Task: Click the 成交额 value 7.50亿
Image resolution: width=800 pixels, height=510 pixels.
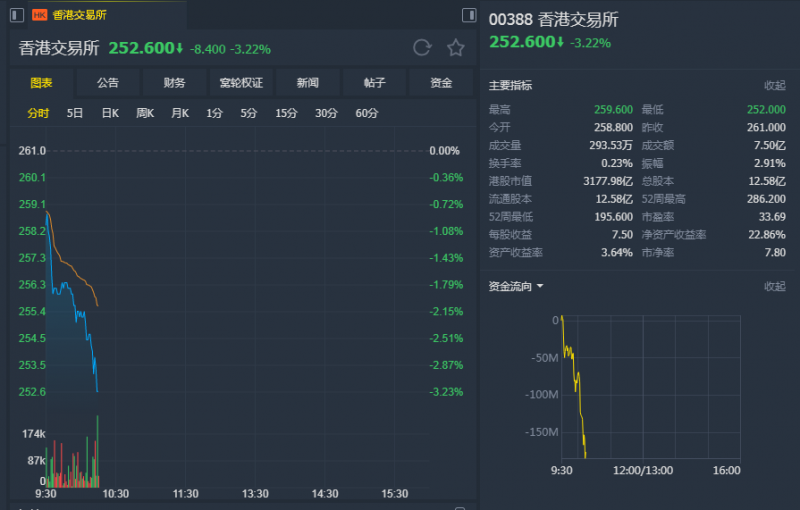Action: (770, 145)
